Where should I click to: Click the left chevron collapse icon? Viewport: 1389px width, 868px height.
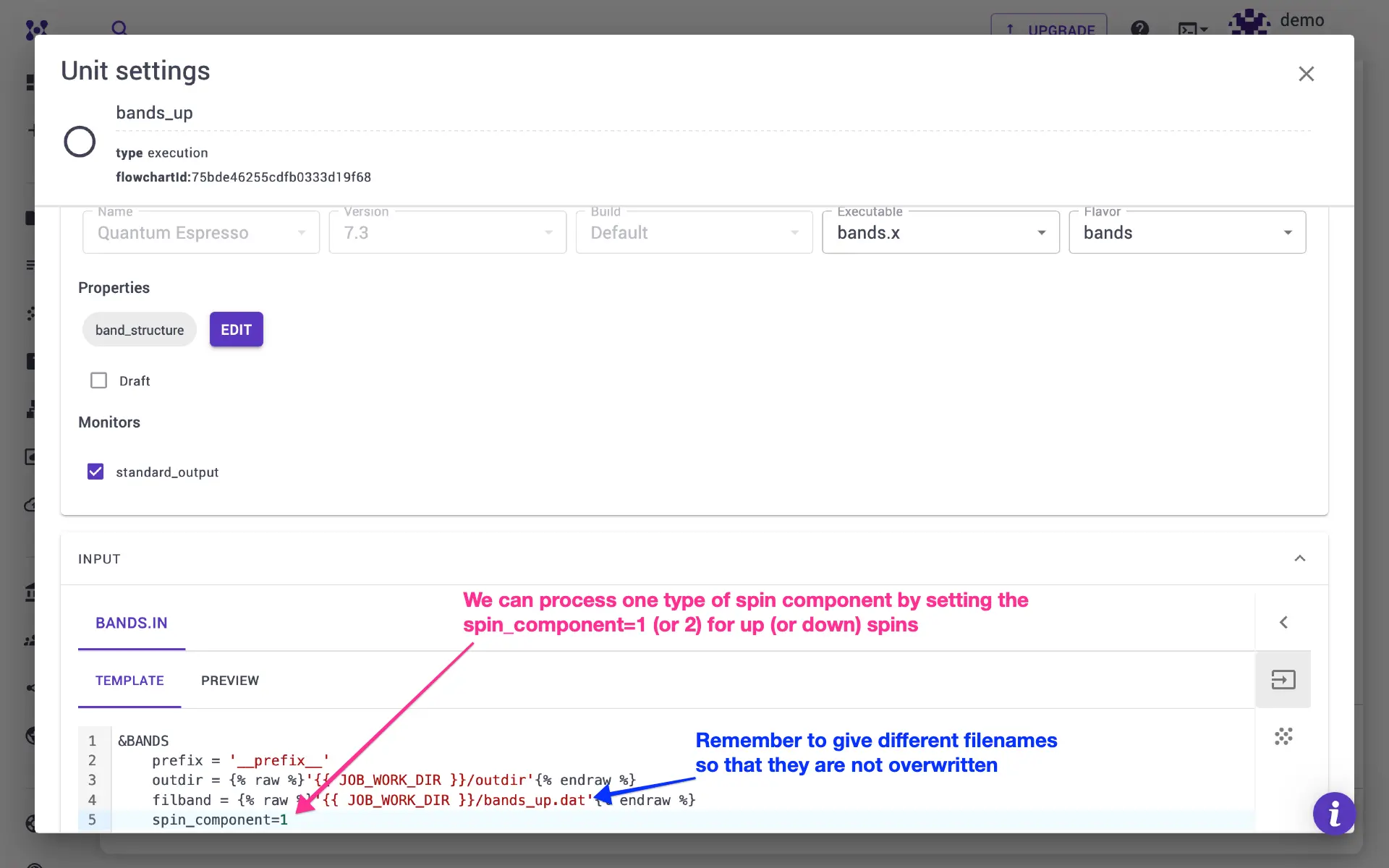click(x=1283, y=622)
